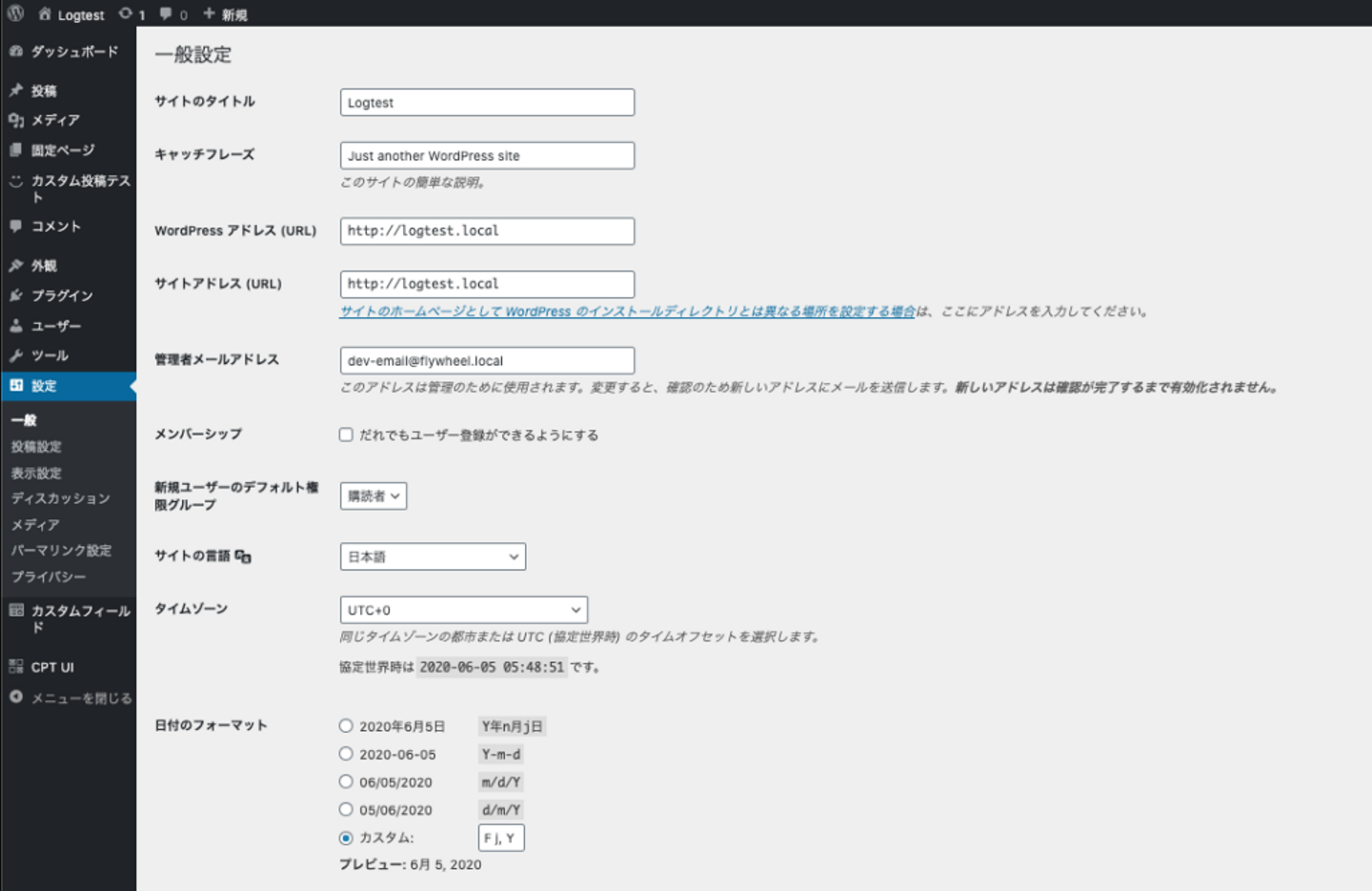Open the プライバシー submenu item

pyautogui.click(x=49, y=577)
